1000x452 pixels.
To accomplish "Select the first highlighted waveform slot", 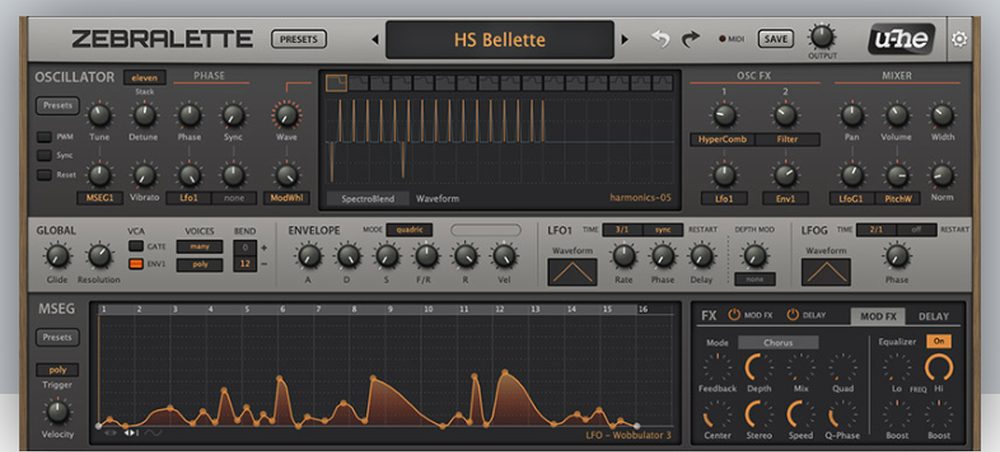I will point(336,83).
